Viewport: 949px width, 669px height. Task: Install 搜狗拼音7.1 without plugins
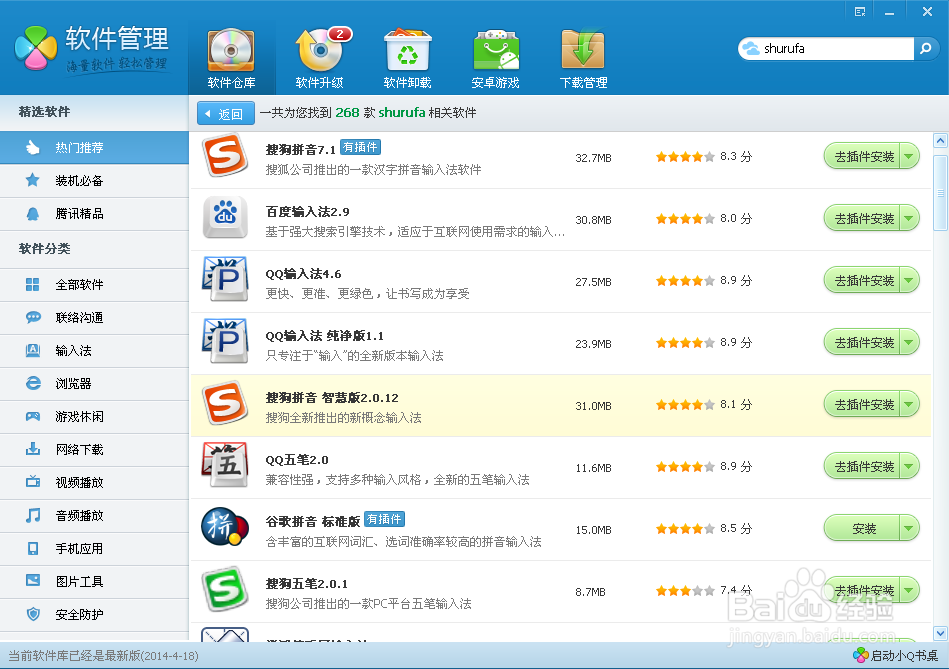tap(862, 157)
